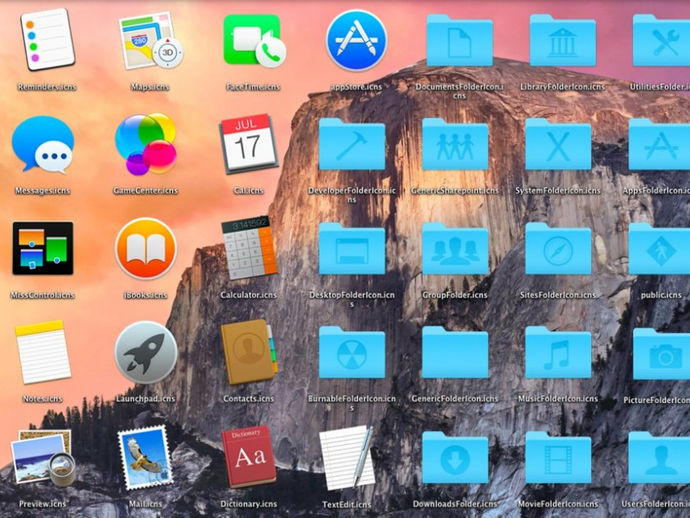Select the BurnableFolderIcon.icns folder

pos(352,353)
